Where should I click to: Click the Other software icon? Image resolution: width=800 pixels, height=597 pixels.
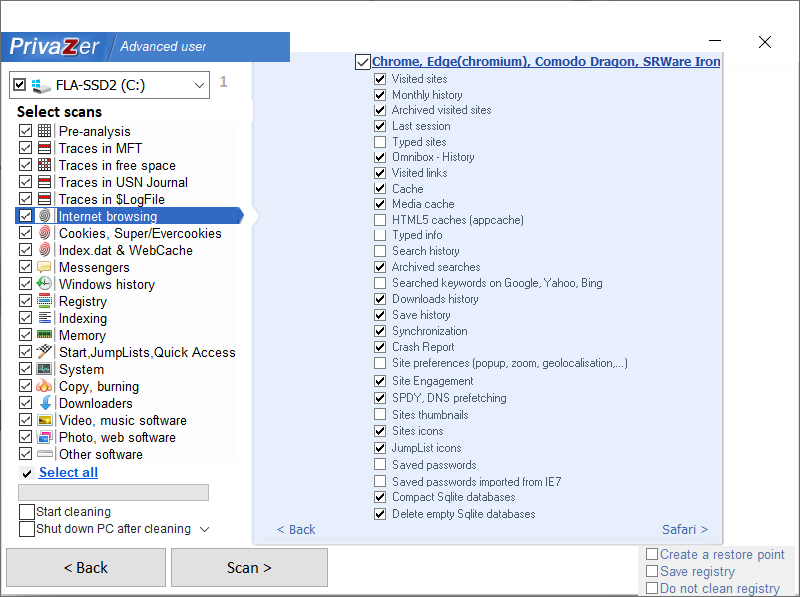44,454
